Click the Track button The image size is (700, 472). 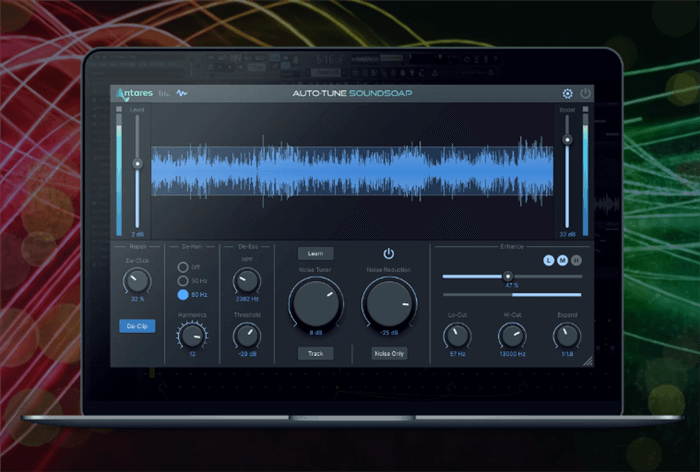pos(316,354)
